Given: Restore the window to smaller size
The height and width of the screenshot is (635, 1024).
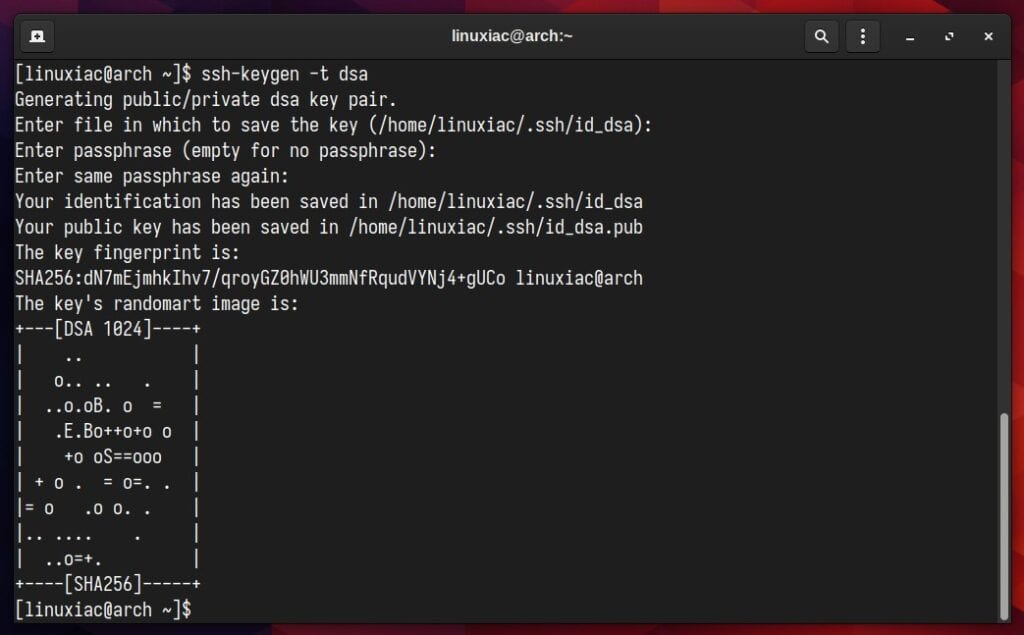Looking at the screenshot, I should [x=949, y=36].
